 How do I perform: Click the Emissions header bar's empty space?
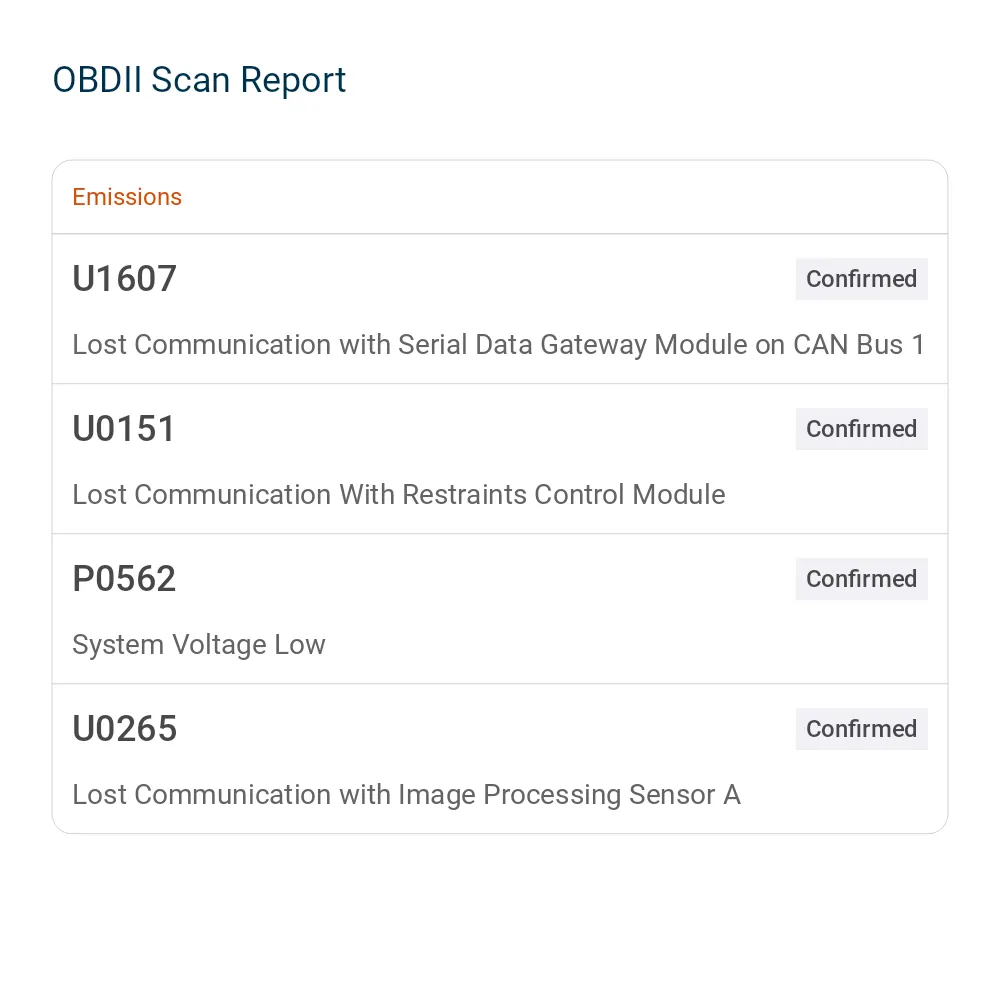point(561,197)
